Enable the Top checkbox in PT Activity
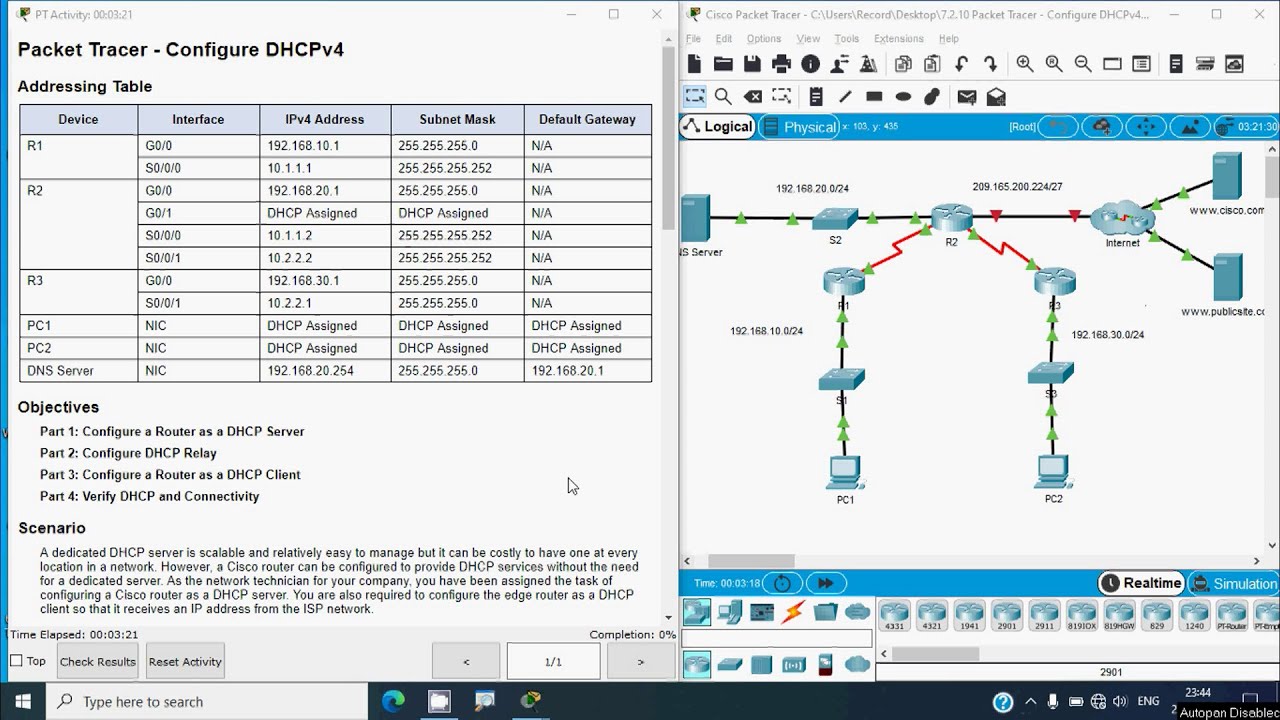The image size is (1280, 720). click(16, 661)
